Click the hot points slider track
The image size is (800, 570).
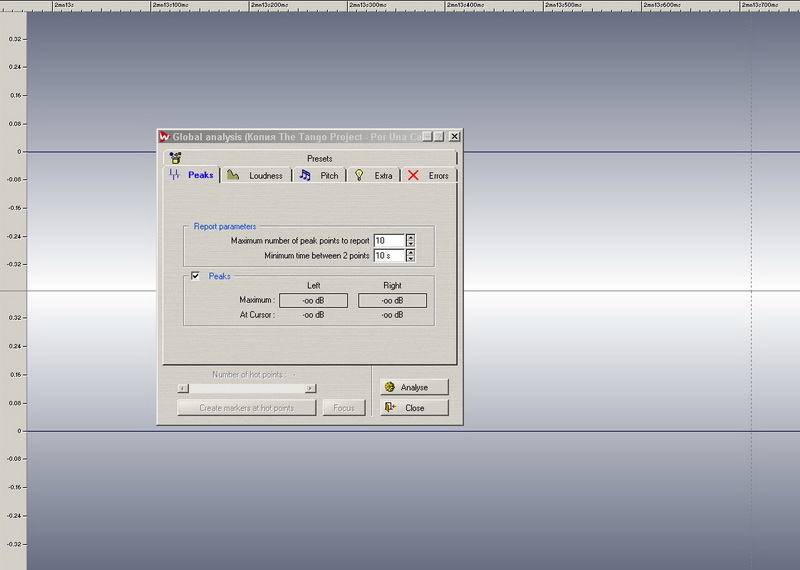tap(247, 388)
